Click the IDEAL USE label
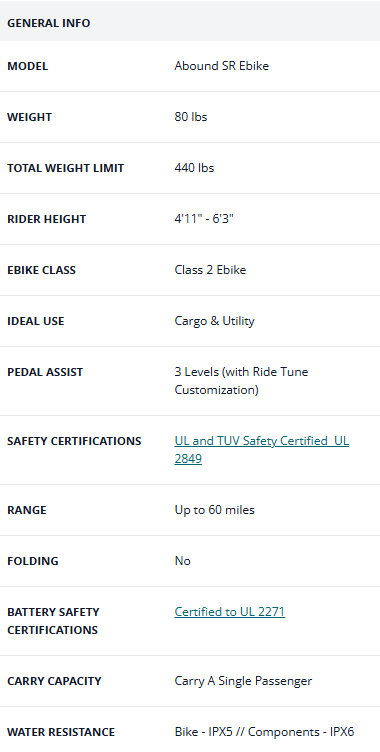This screenshot has width=380, height=752. (36, 321)
